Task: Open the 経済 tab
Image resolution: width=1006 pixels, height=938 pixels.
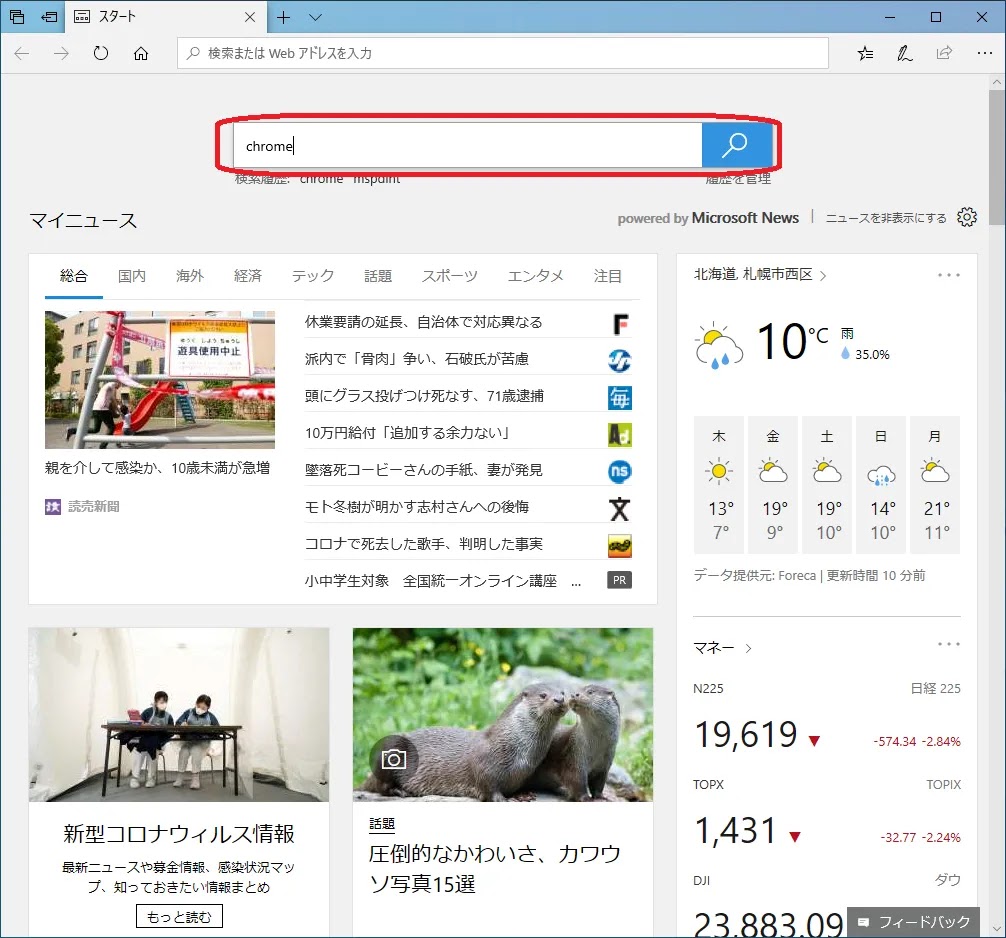Action: [248, 276]
